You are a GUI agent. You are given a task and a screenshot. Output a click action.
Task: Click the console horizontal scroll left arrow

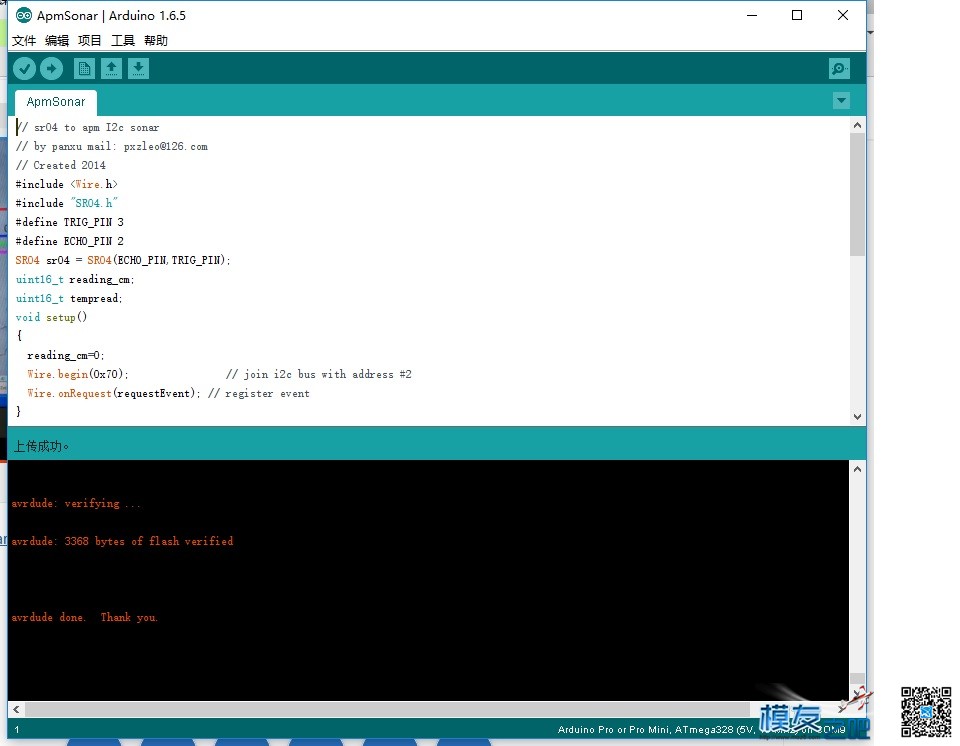(16, 709)
